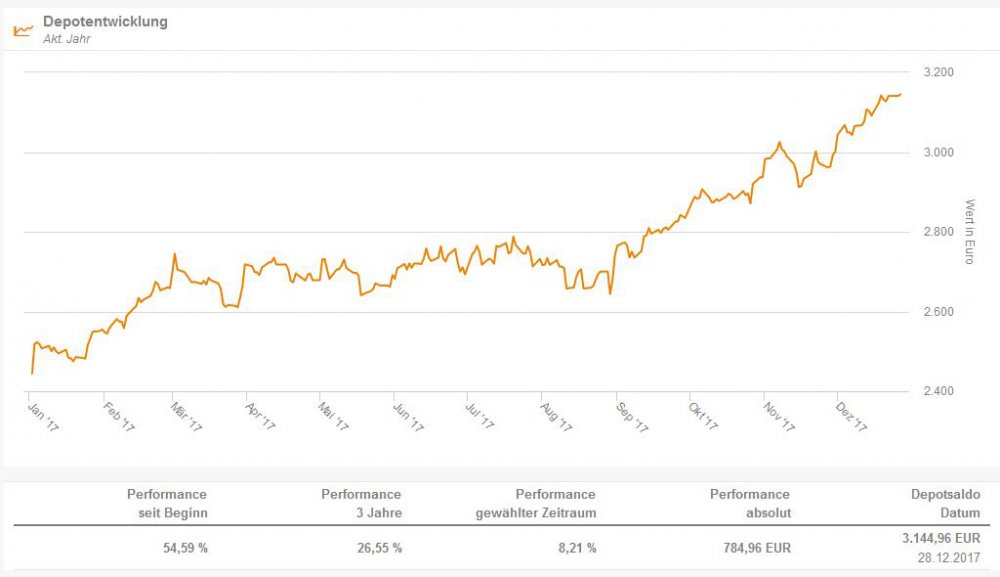
Task: Select the Akt. Jahr subtitle
Action: [67, 39]
